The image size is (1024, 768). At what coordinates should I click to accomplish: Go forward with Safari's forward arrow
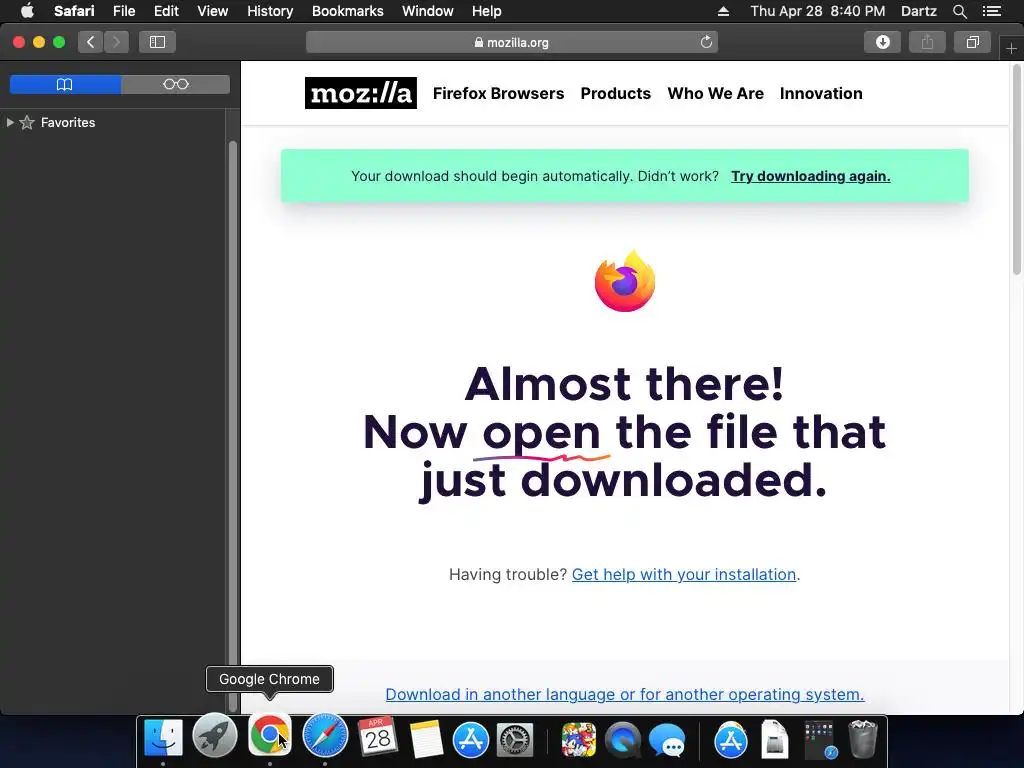pos(116,42)
